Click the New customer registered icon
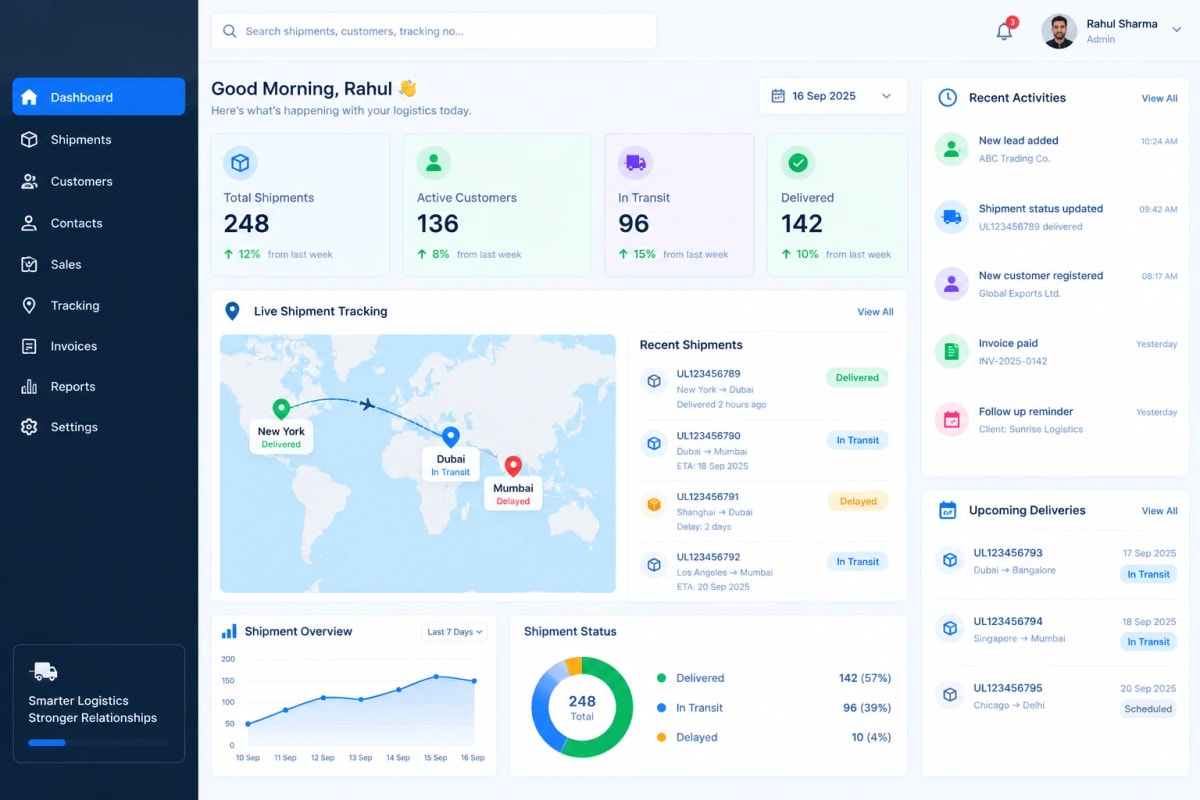This screenshot has width=1200, height=800. click(951, 284)
